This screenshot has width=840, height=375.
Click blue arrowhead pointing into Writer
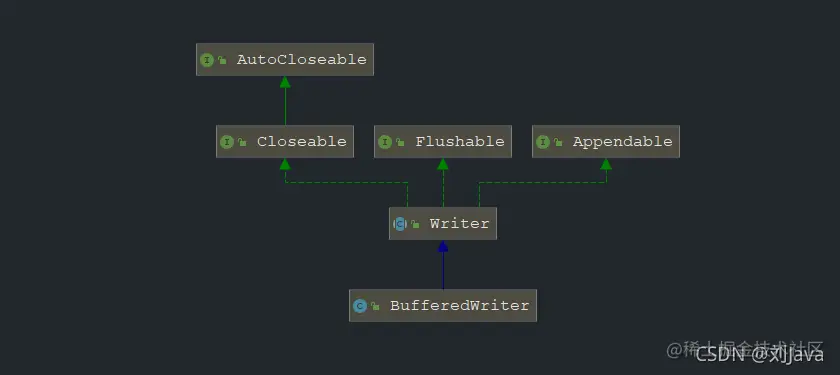click(442, 246)
